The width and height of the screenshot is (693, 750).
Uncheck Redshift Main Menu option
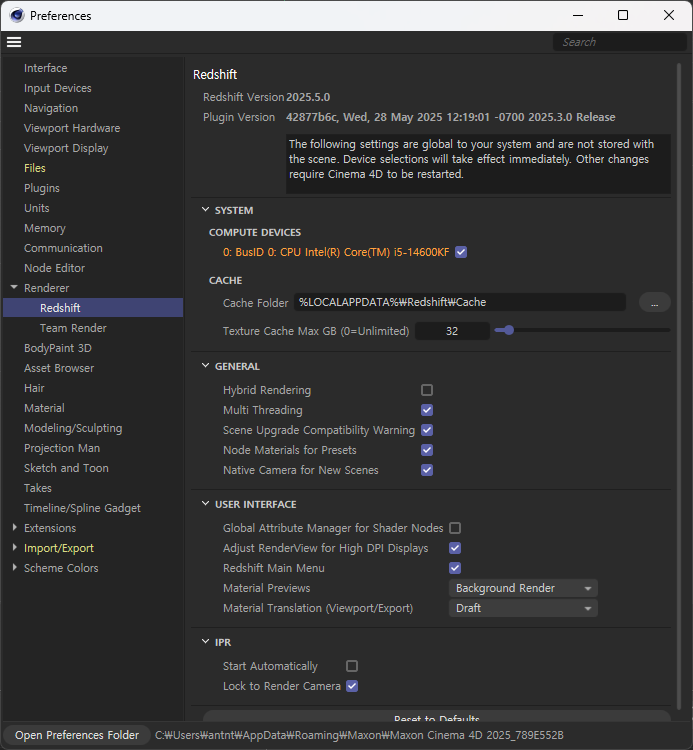pos(455,568)
